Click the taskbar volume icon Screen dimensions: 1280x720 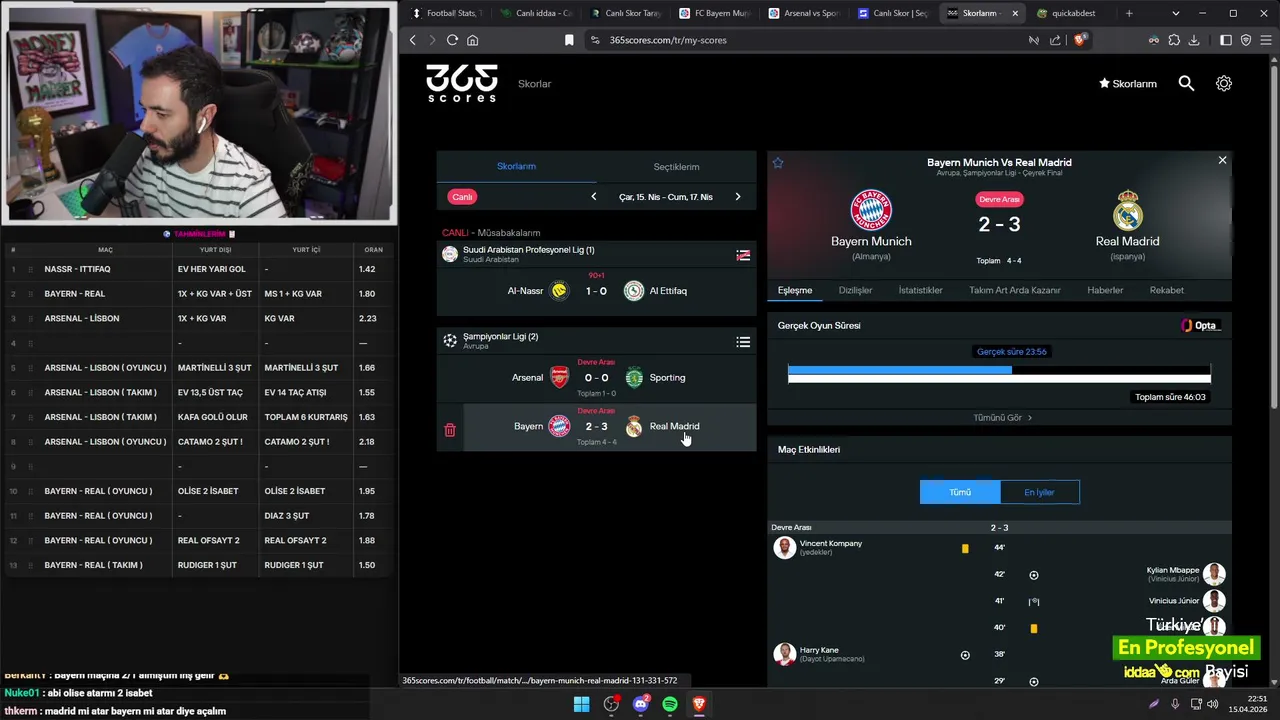click(1212, 704)
